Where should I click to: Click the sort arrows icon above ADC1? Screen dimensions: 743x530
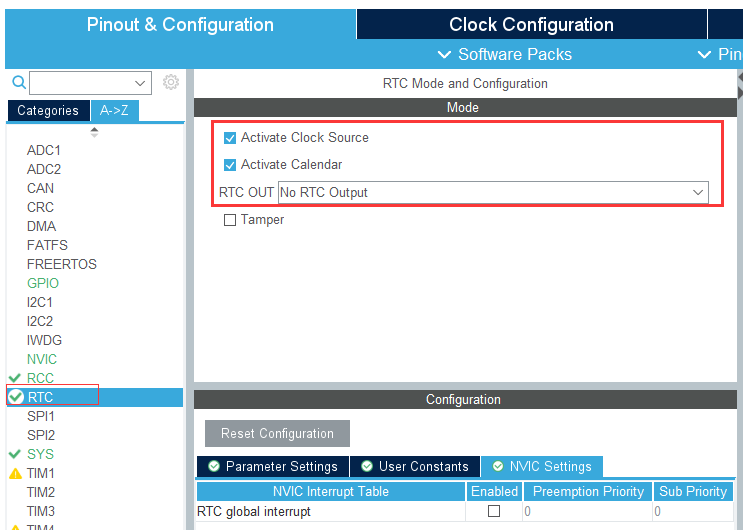coord(94,132)
